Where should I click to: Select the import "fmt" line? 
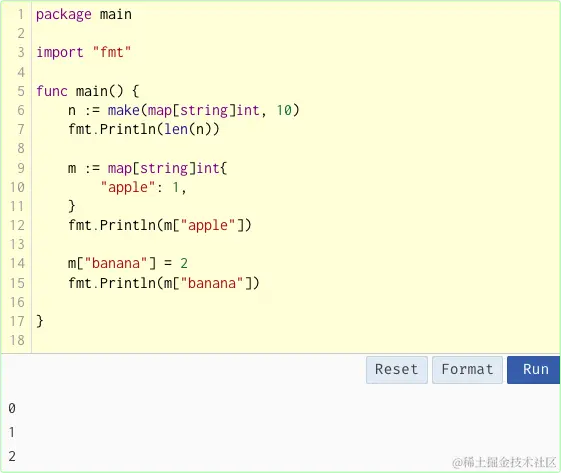click(84, 53)
